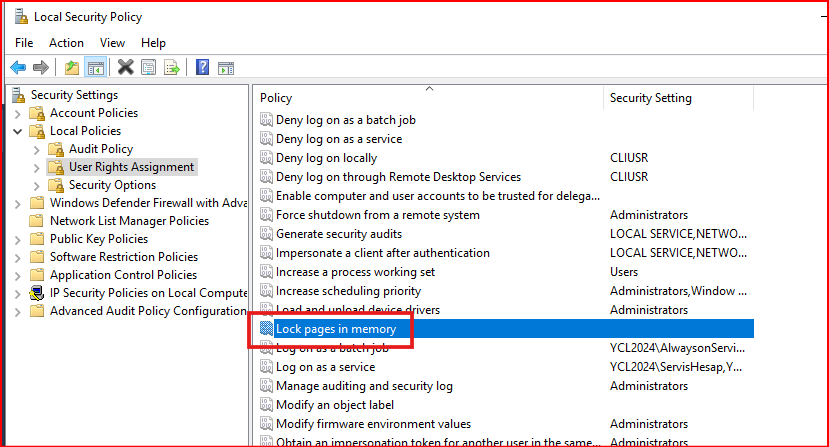Click the Back arrow toolbar icon

[x=17, y=68]
